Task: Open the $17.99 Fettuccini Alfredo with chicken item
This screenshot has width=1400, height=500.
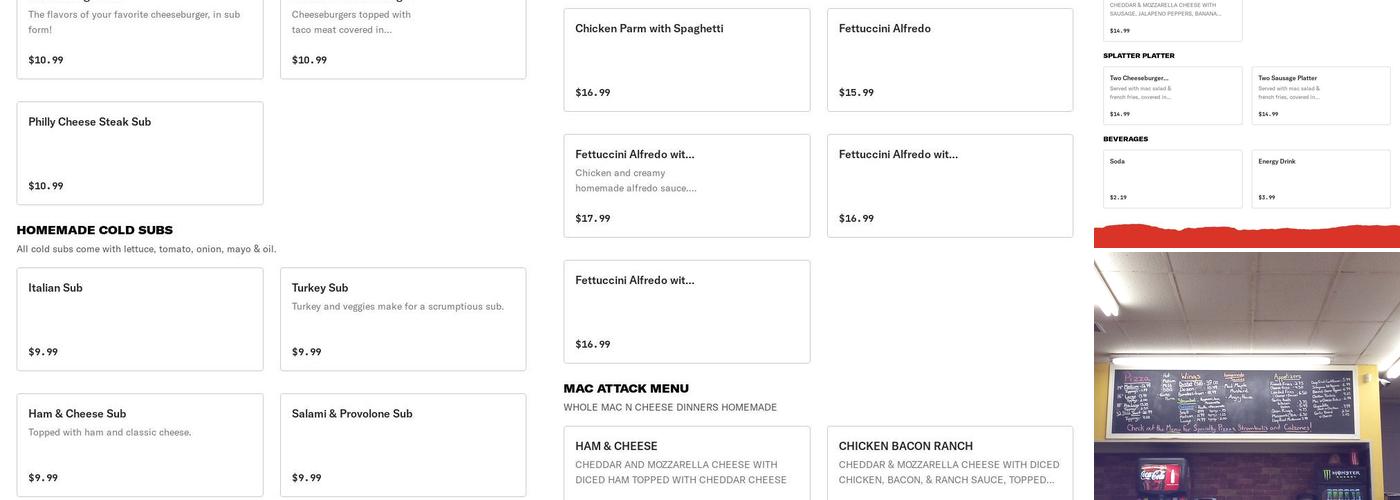Action: point(687,186)
